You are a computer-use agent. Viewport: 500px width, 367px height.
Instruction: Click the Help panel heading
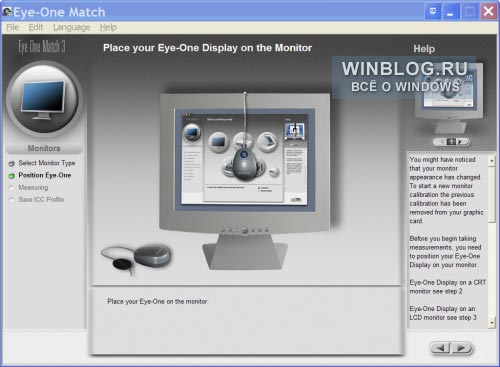pyautogui.click(x=424, y=49)
